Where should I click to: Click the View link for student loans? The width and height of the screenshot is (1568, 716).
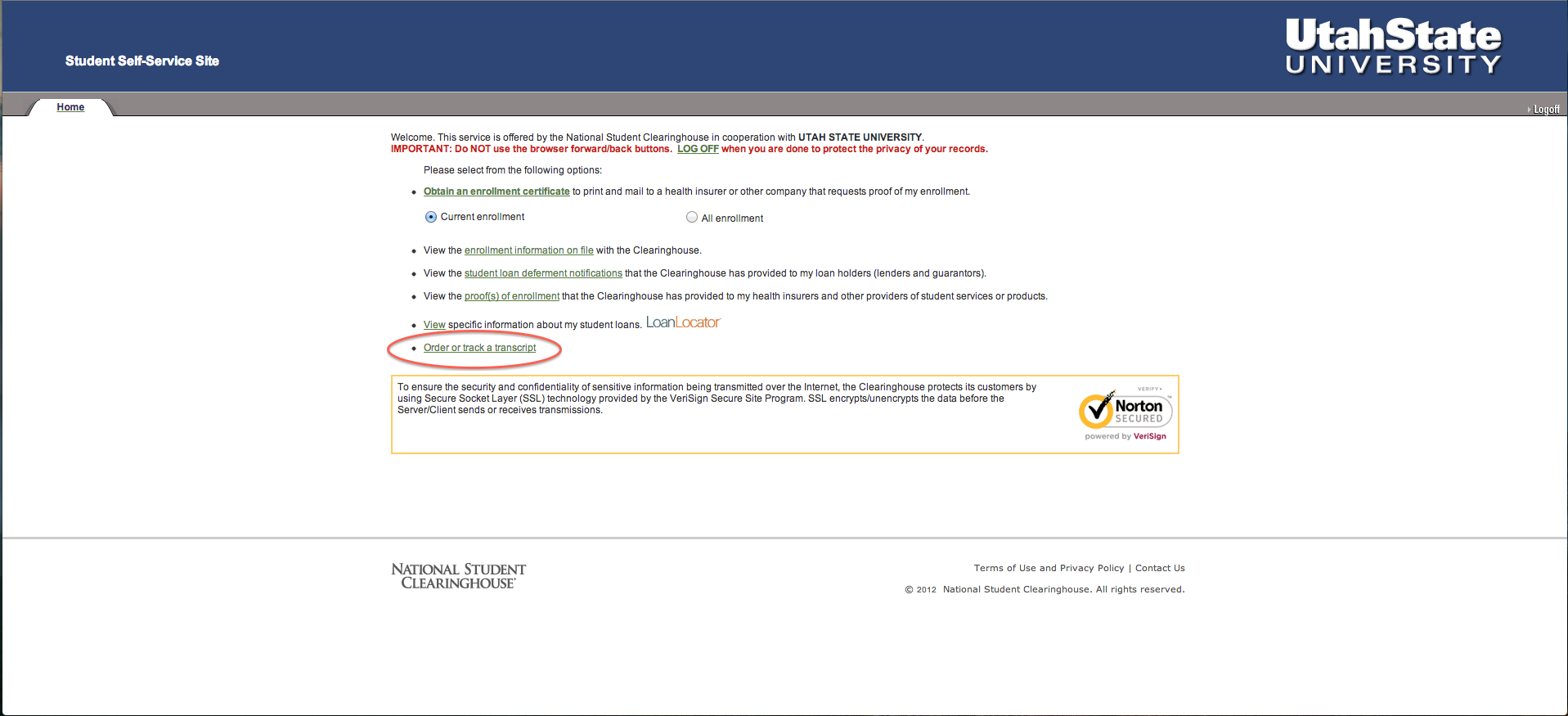click(x=434, y=325)
